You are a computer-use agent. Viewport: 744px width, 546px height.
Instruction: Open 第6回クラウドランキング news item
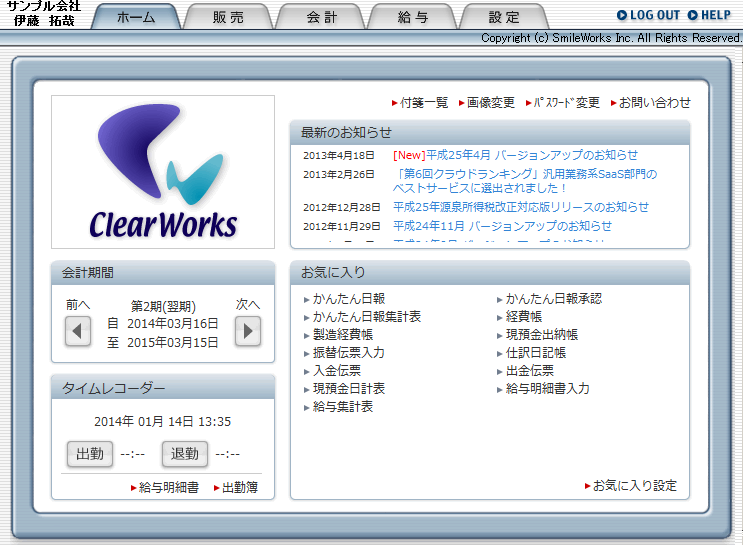coord(525,181)
